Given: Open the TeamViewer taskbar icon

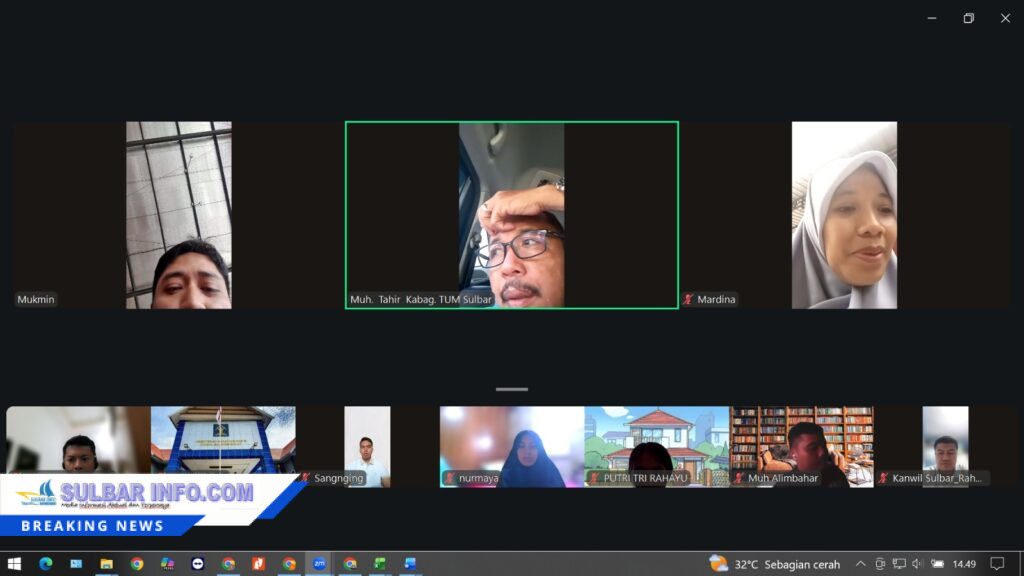Looking at the screenshot, I should [197, 564].
